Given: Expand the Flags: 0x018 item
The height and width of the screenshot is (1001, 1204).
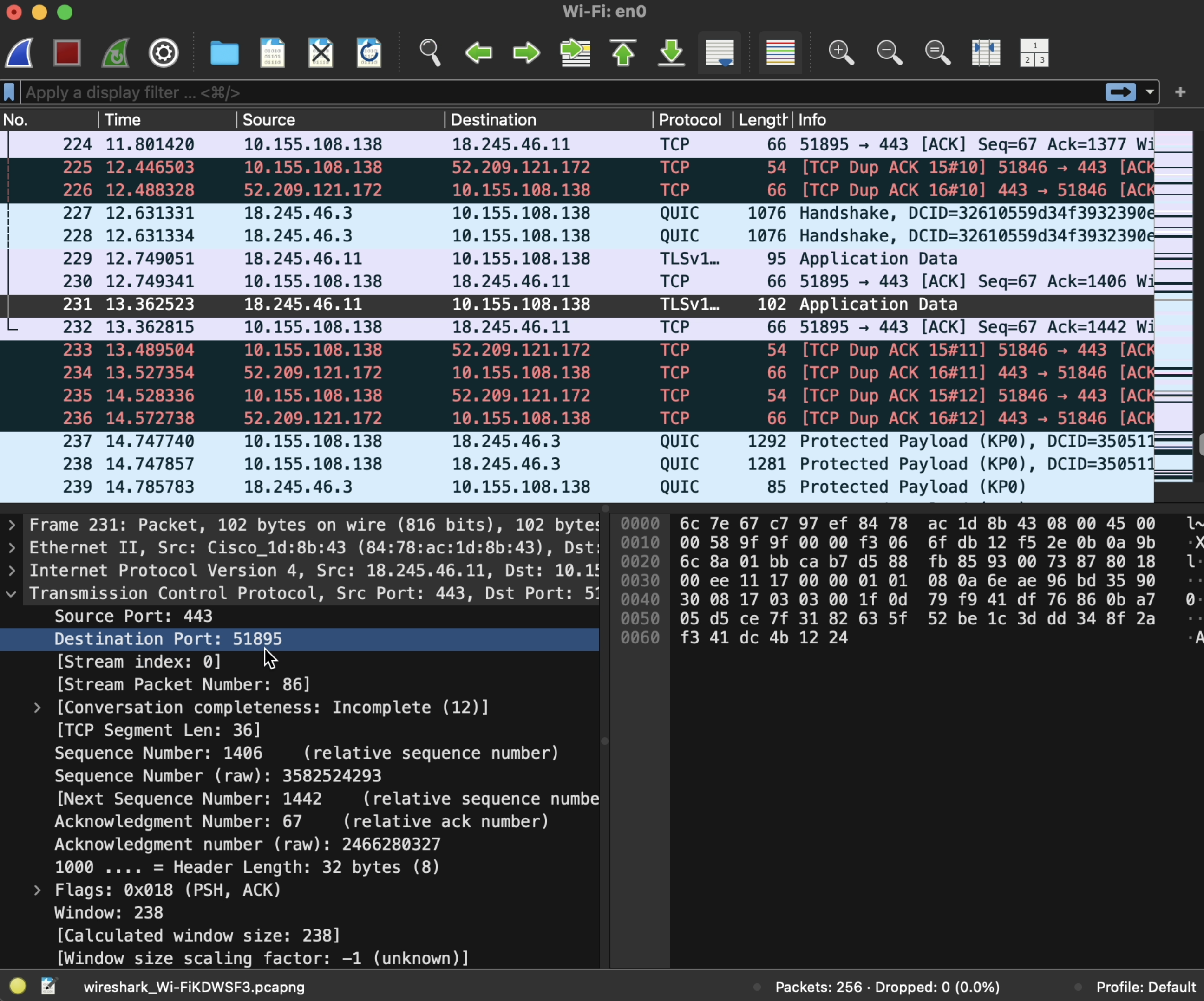Looking at the screenshot, I should click(x=37, y=890).
